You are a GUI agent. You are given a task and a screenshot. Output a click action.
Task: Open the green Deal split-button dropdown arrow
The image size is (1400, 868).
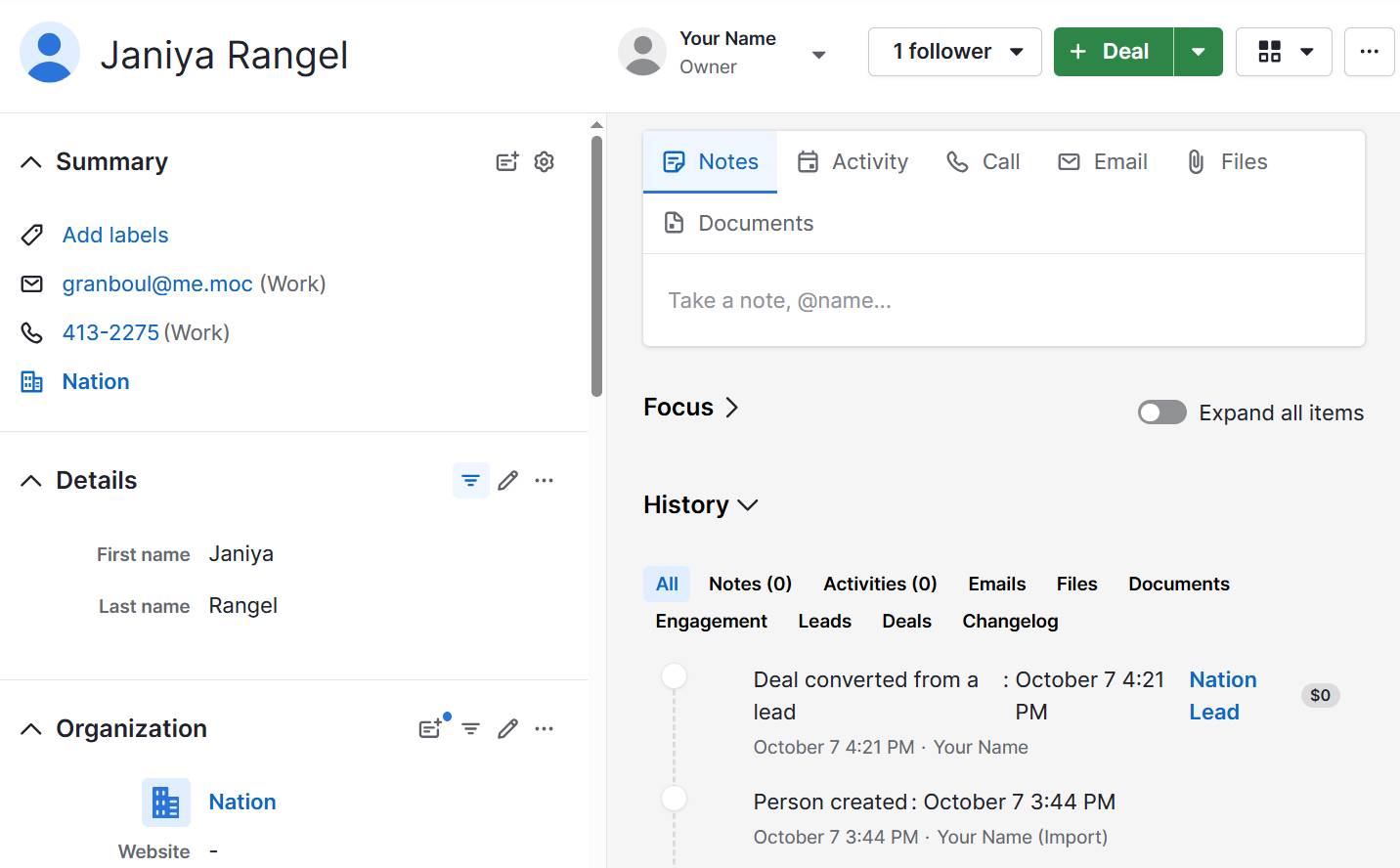pos(1199,52)
